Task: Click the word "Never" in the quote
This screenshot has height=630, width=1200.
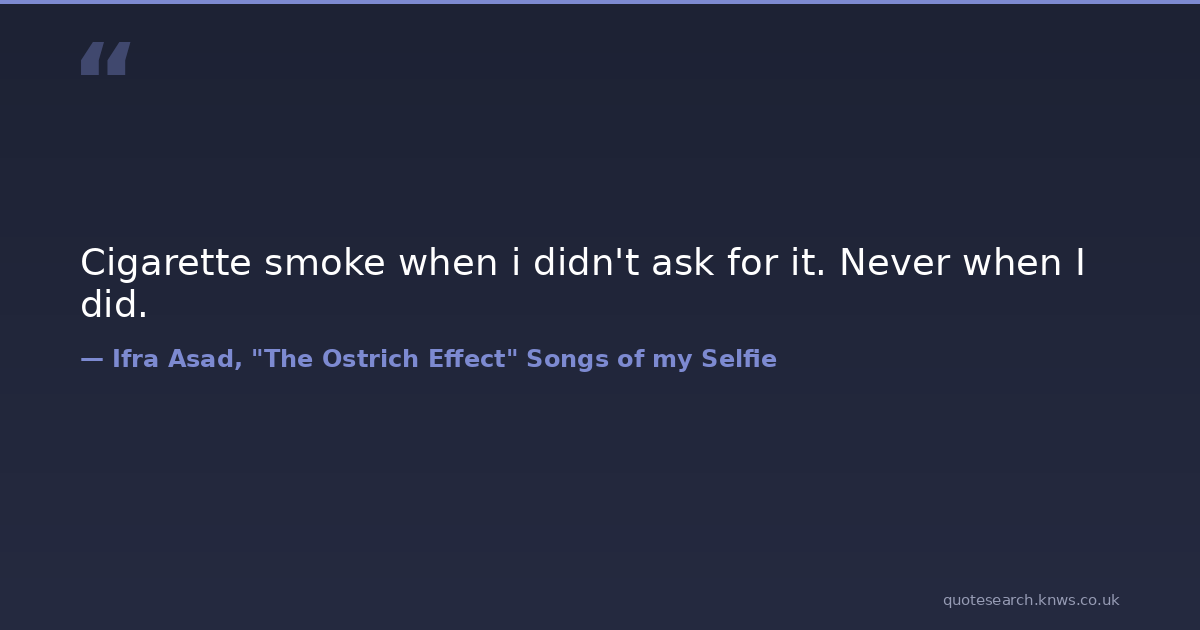Action: [894, 263]
